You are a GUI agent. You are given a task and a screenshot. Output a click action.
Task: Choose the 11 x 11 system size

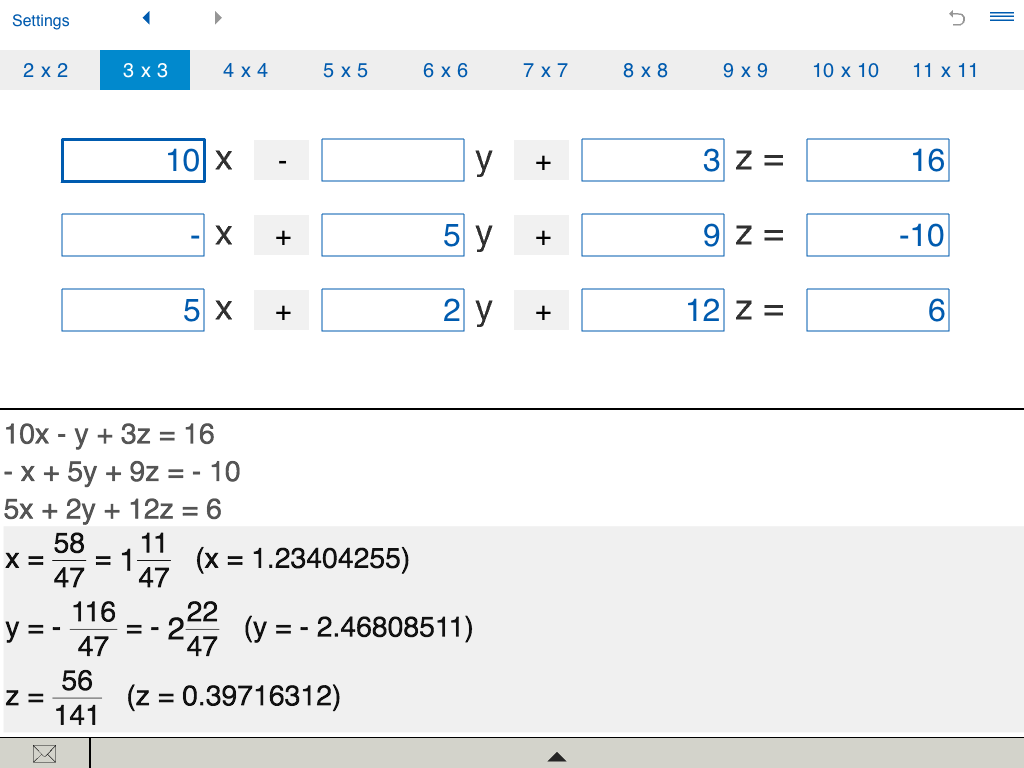(x=945, y=70)
